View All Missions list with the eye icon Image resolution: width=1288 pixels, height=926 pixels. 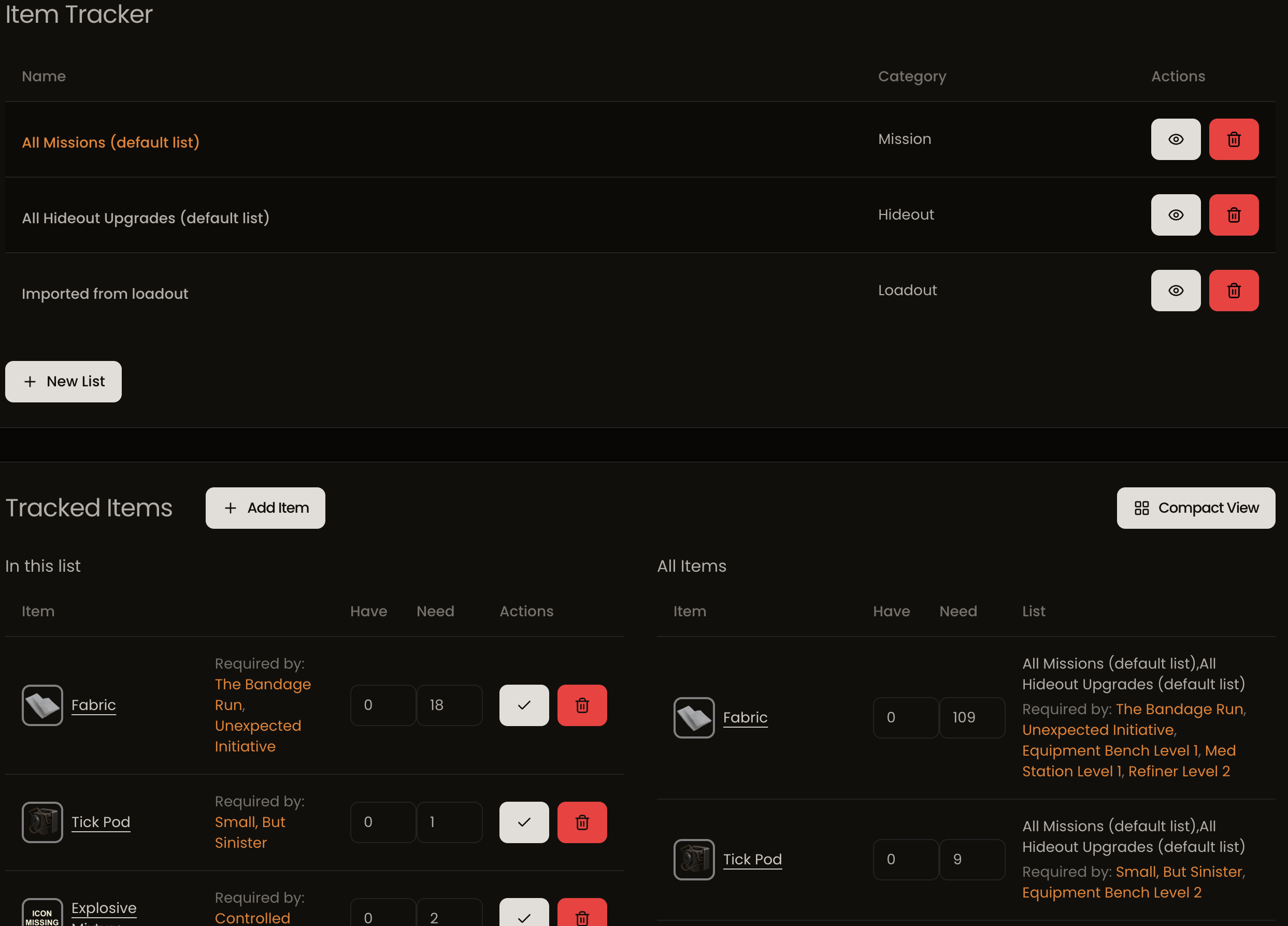[x=1176, y=139]
